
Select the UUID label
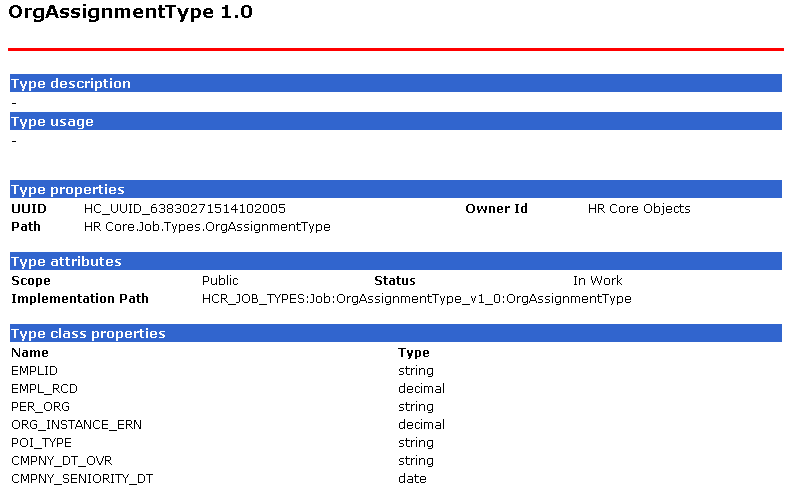pyautogui.click(x=29, y=209)
